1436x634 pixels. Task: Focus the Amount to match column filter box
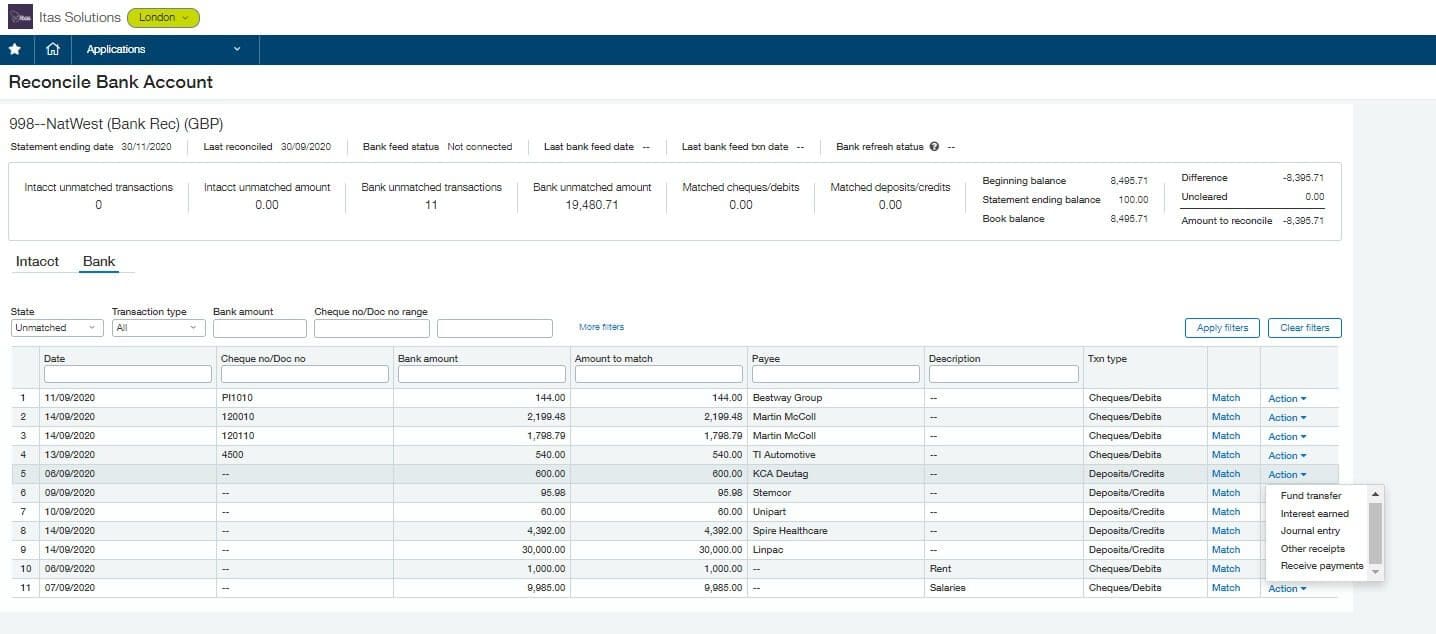pyautogui.click(x=659, y=374)
